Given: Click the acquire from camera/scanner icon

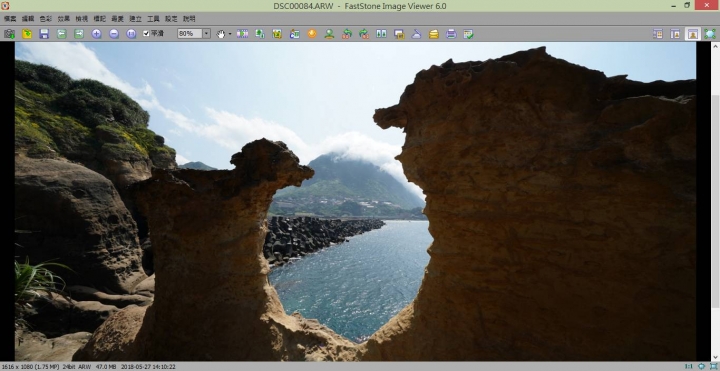Looking at the screenshot, I should click(9, 34).
